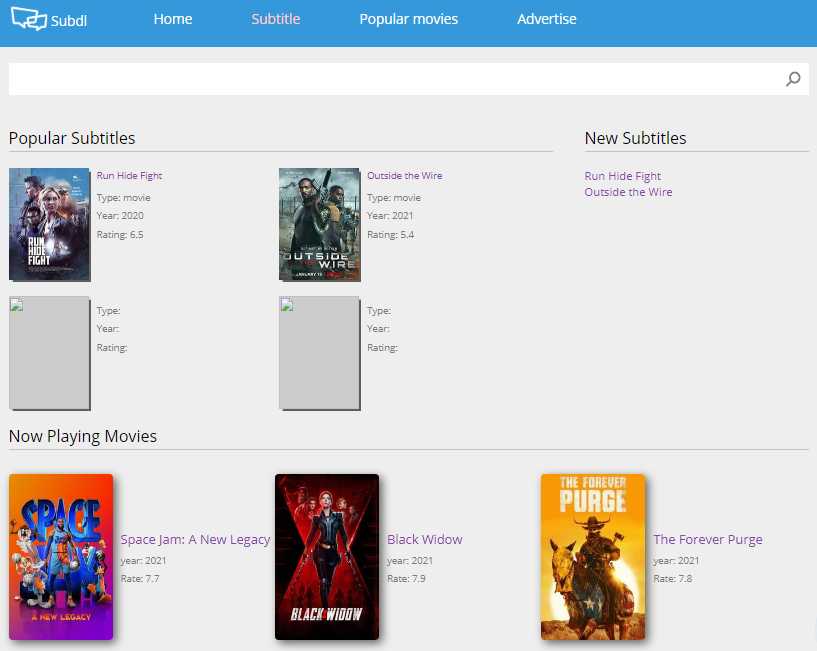Click 'Type: movie' under Run Hide Fight
Screen dimensions: 817x651
pyautogui.click(x=123, y=198)
